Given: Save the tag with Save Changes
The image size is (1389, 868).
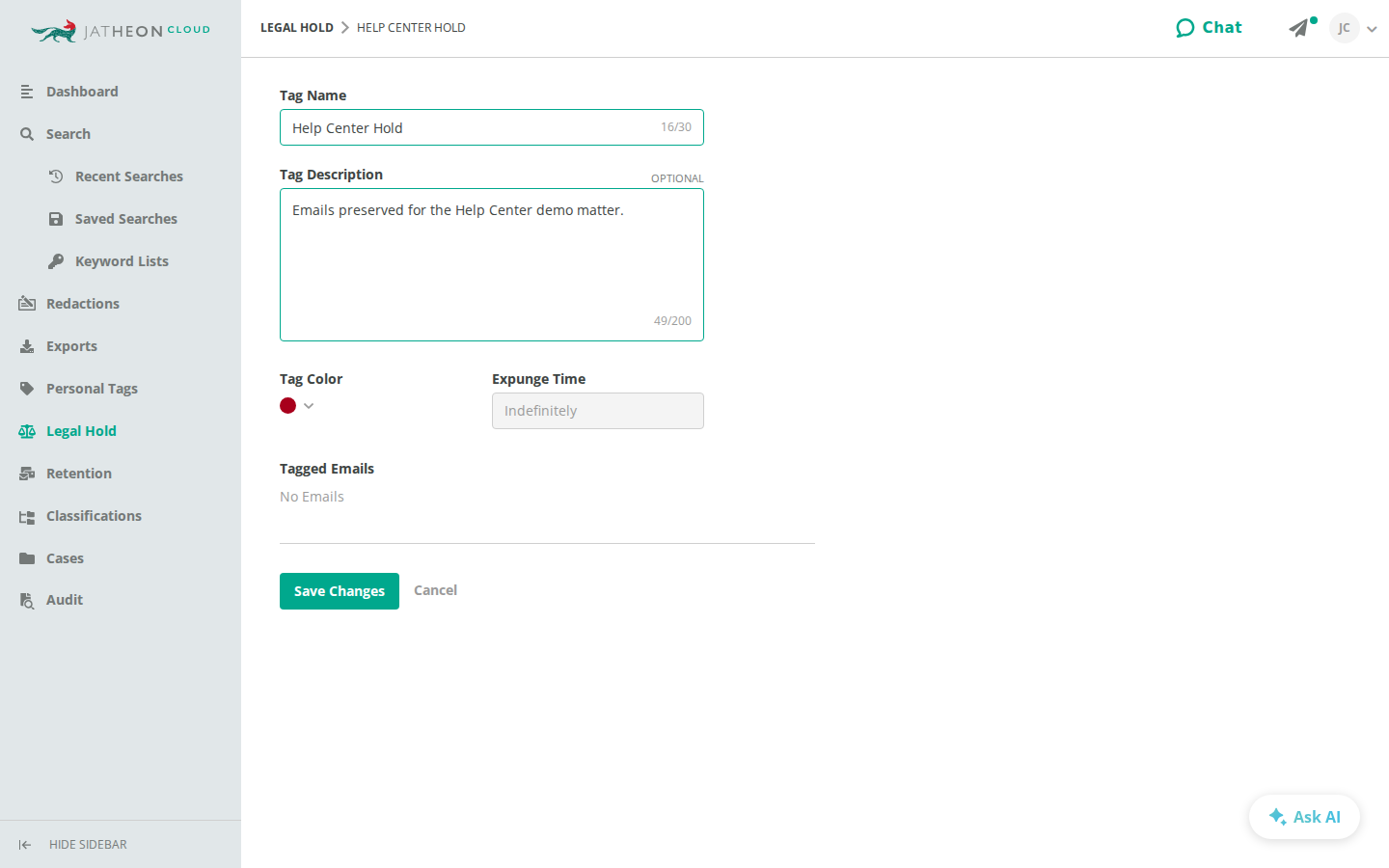Looking at the screenshot, I should [340, 591].
